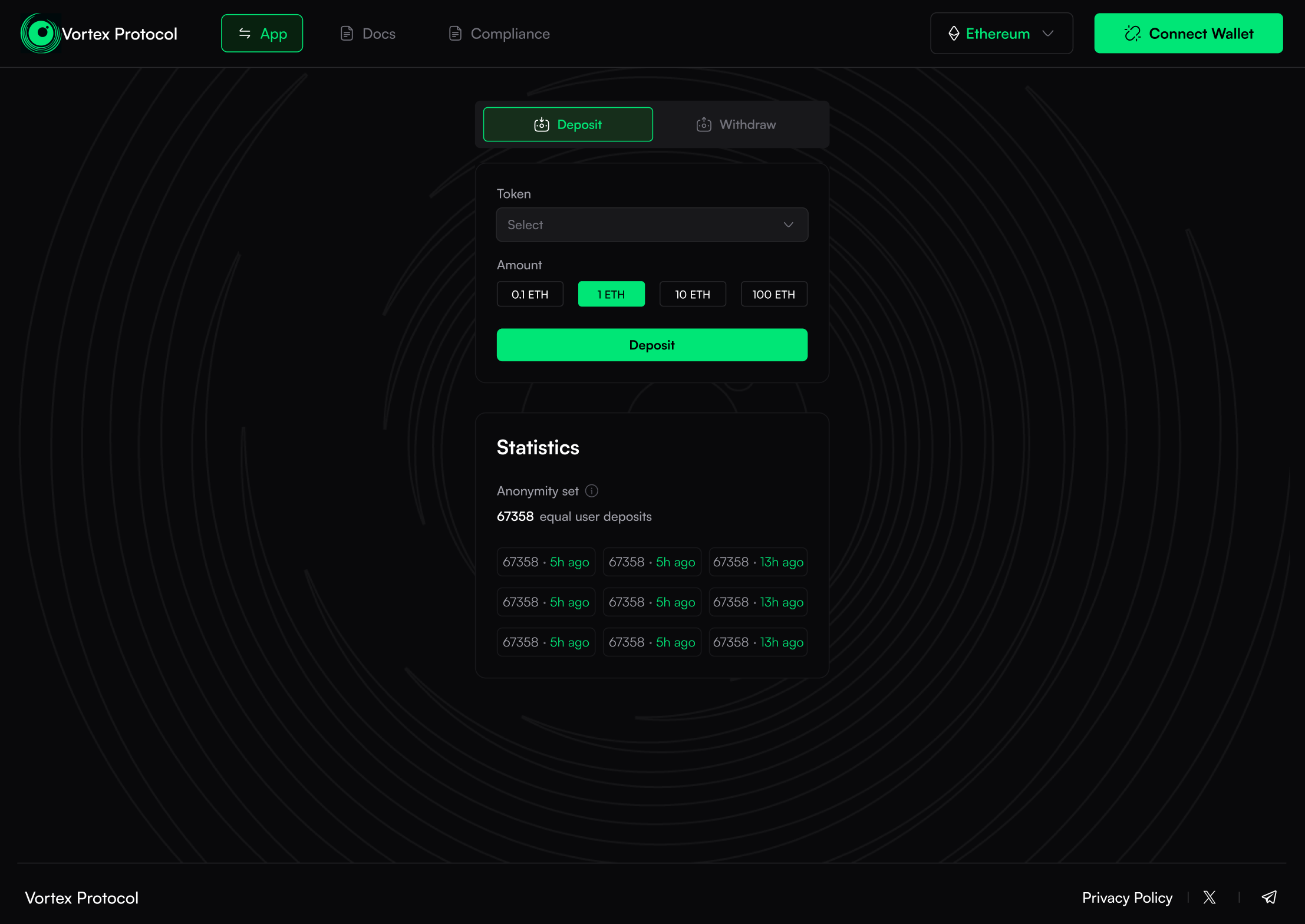This screenshot has height=924, width=1305.
Task: Click the Ethereum diamond icon
Action: (954, 34)
